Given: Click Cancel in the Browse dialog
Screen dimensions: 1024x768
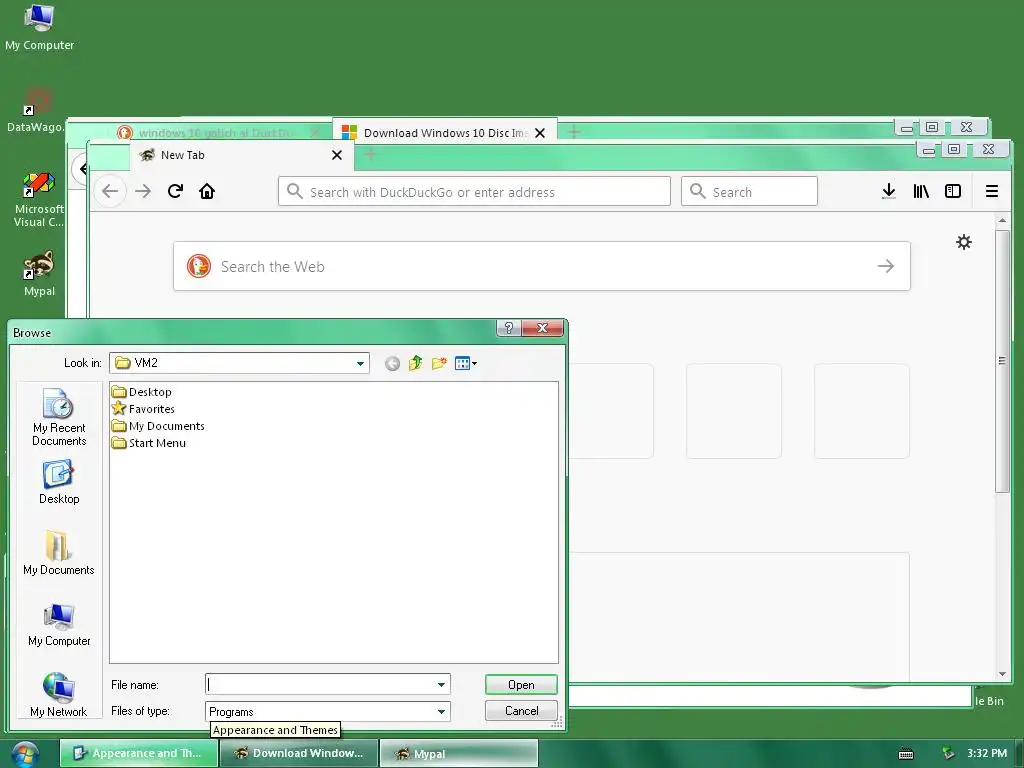Looking at the screenshot, I should point(521,711).
